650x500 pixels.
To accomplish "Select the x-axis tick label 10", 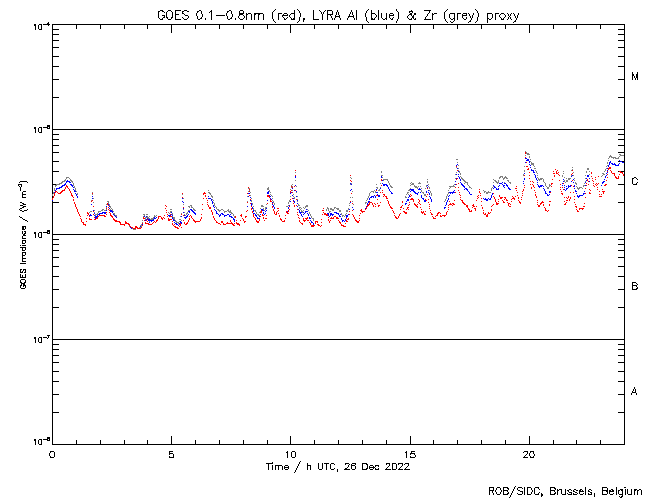I will pyautogui.click(x=290, y=454).
